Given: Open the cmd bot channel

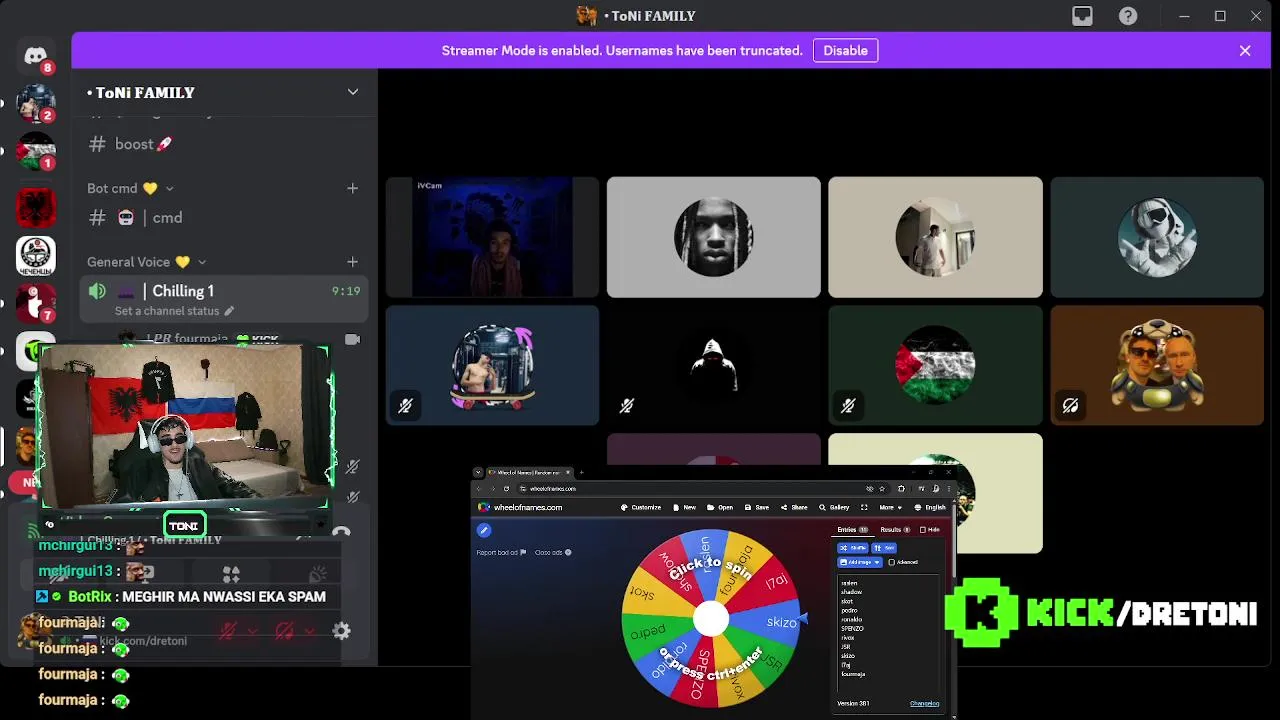Looking at the screenshot, I should pos(150,217).
